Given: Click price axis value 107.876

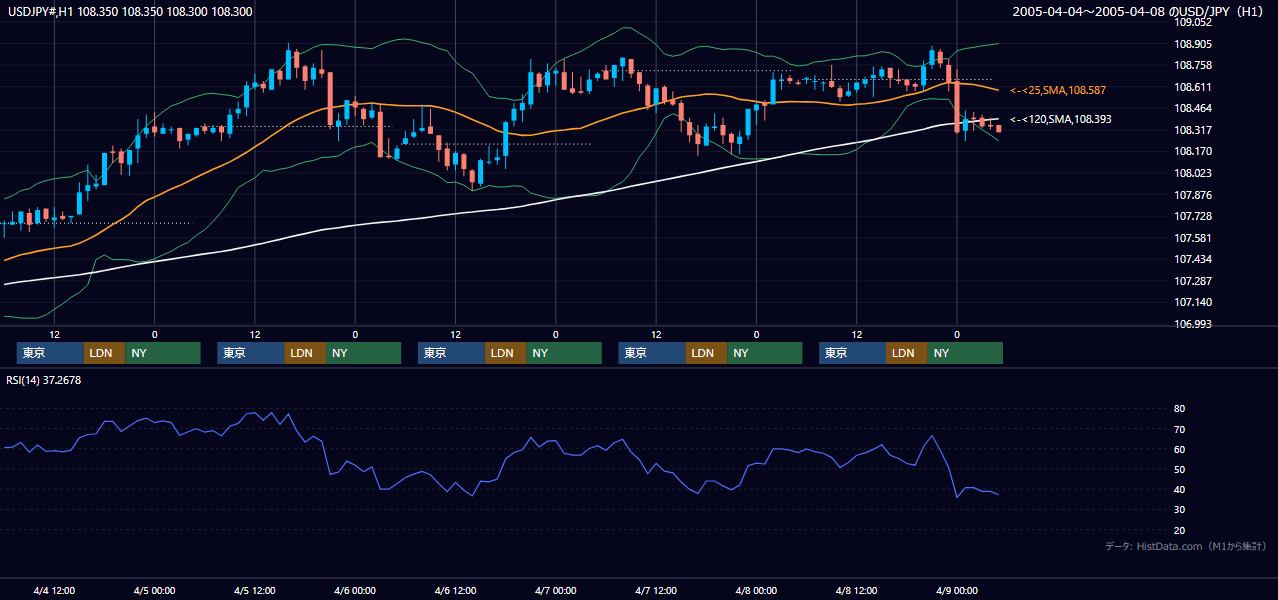Looking at the screenshot, I should (x=1194, y=195).
